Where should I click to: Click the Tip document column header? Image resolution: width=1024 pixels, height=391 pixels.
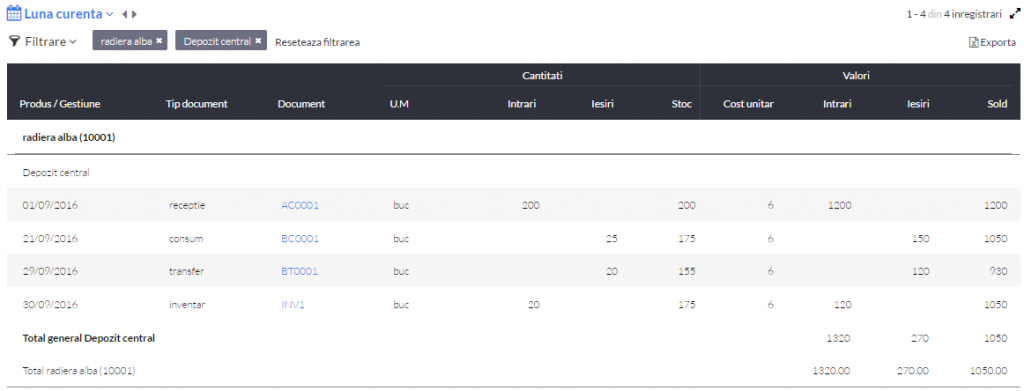tap(196, 104)
